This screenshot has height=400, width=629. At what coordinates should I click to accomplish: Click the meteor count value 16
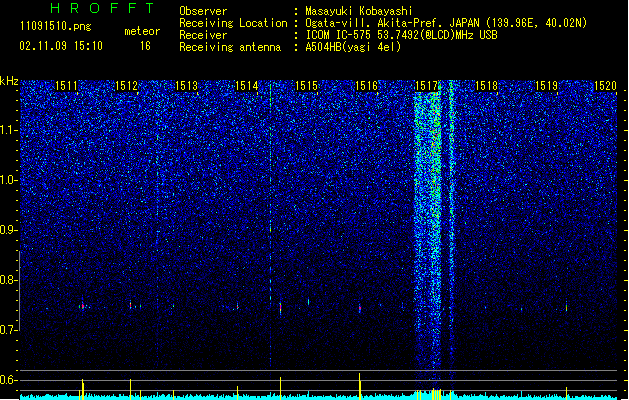point(145,46)
